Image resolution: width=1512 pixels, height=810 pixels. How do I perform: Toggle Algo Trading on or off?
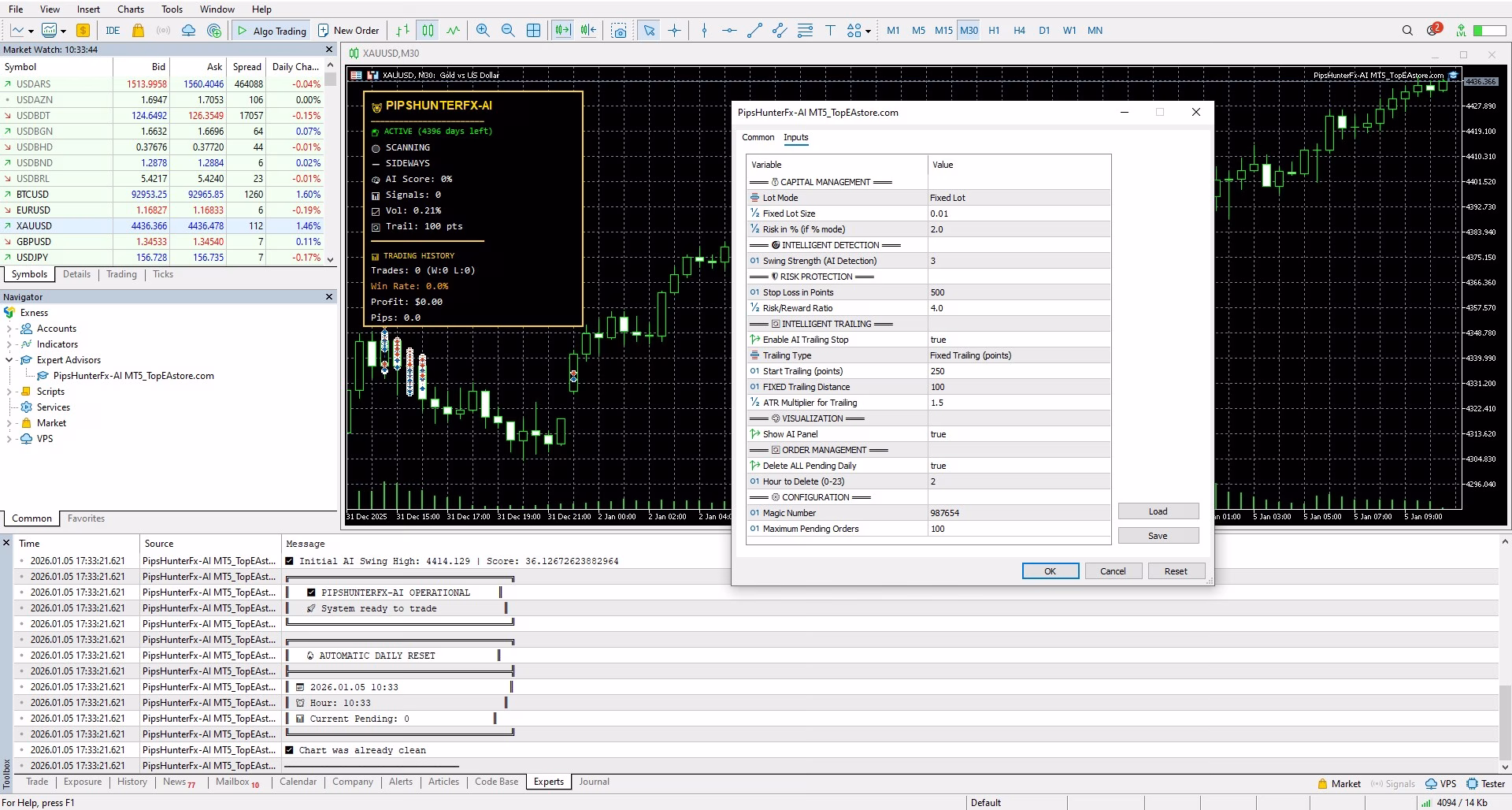coord(272,31)
